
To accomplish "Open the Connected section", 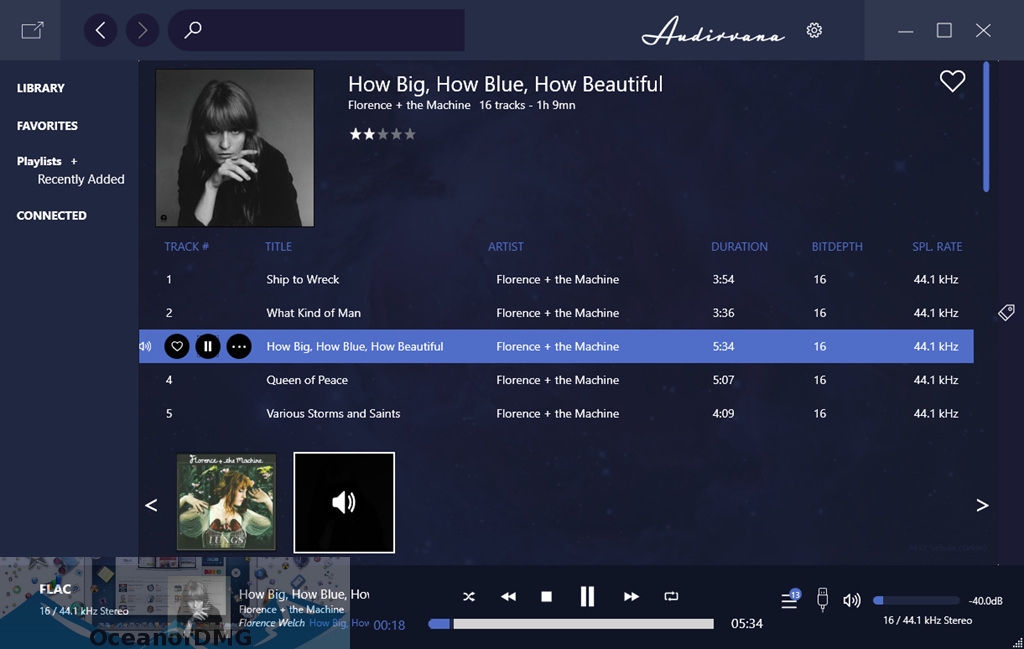I will (x=52, y=215).
